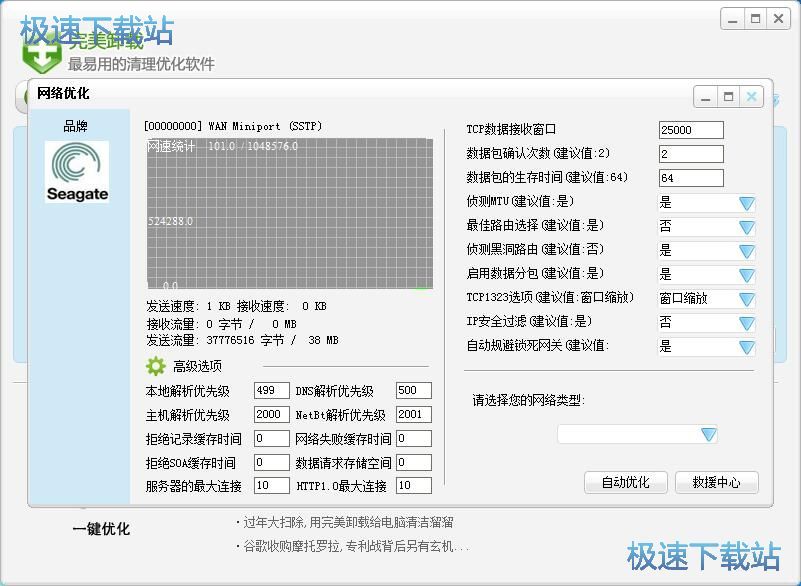Image resolution: width=801 pixels, height=586 pixels.
Task: Click the 高级选项 heading text
Action: 197,366
